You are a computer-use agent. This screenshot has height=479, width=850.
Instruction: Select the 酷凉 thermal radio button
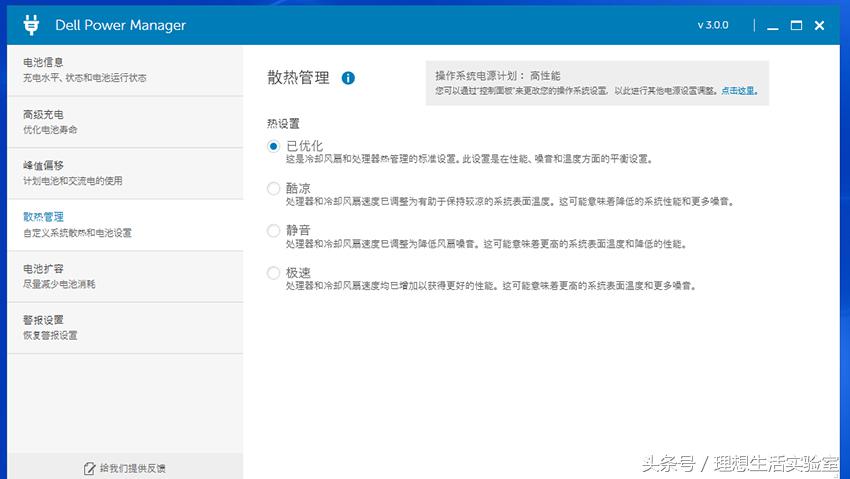[x=274, y=189]
